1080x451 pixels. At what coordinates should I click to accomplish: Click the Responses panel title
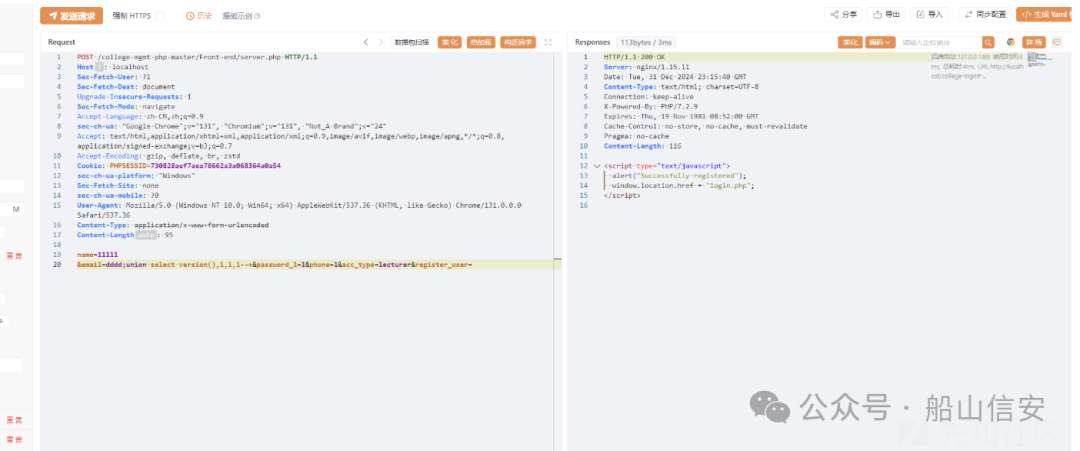(592, 42)
